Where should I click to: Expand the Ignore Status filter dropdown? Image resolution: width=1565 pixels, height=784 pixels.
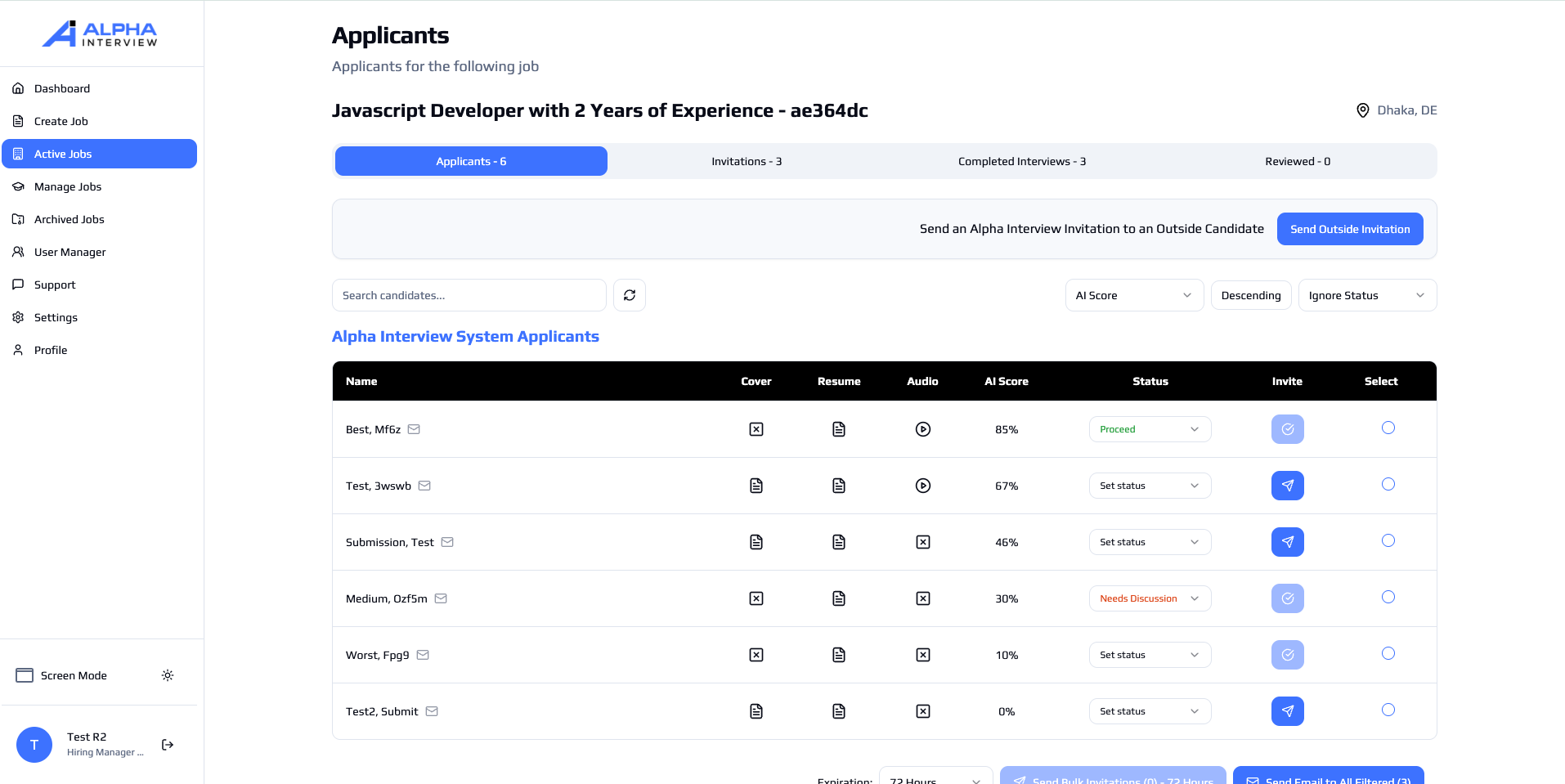pyautogui.click(x=1366, y=295)
